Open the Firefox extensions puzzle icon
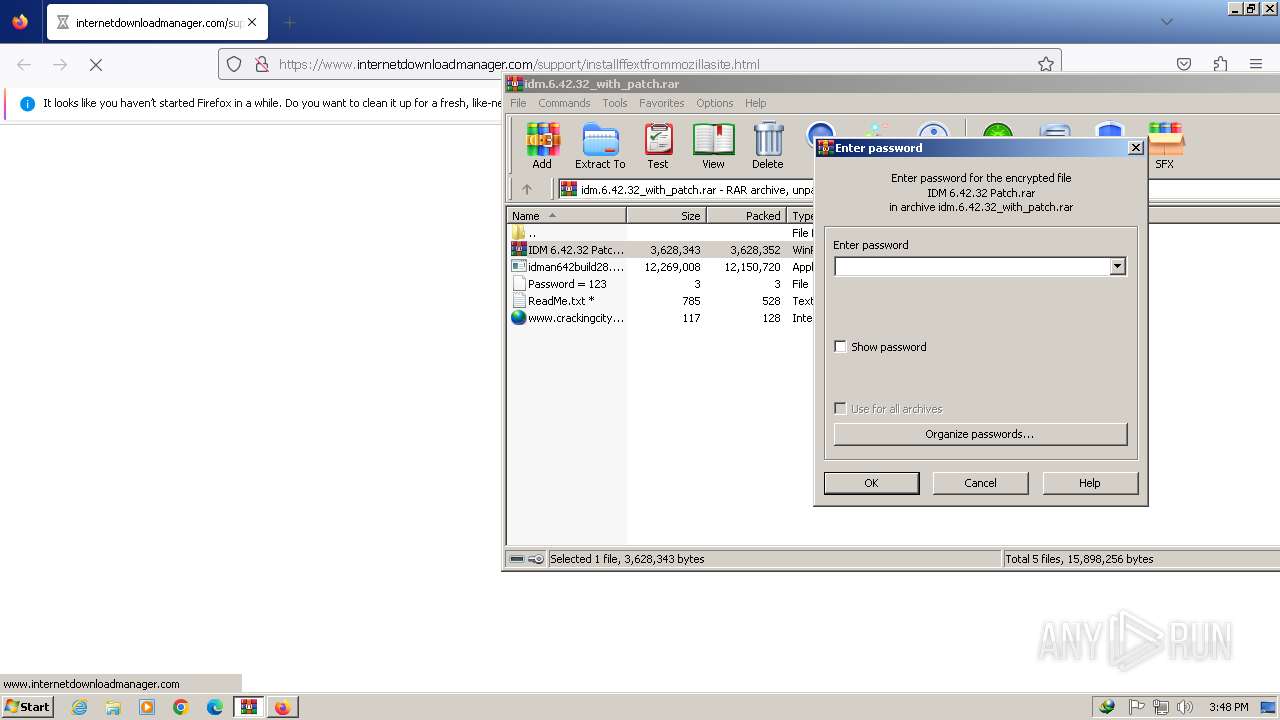The image size is (1280, 720). (x=1220, y=64)
